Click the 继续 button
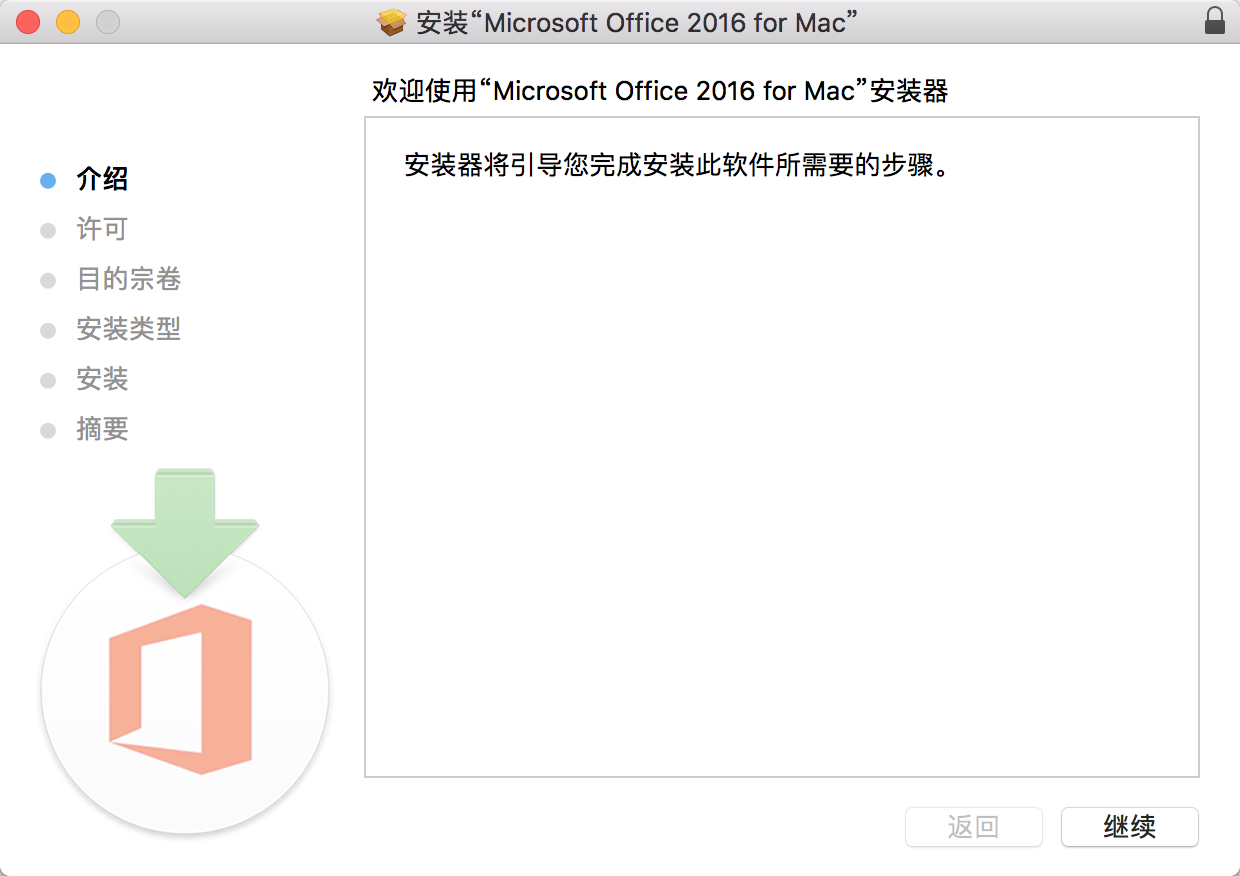 [1129, 827]
